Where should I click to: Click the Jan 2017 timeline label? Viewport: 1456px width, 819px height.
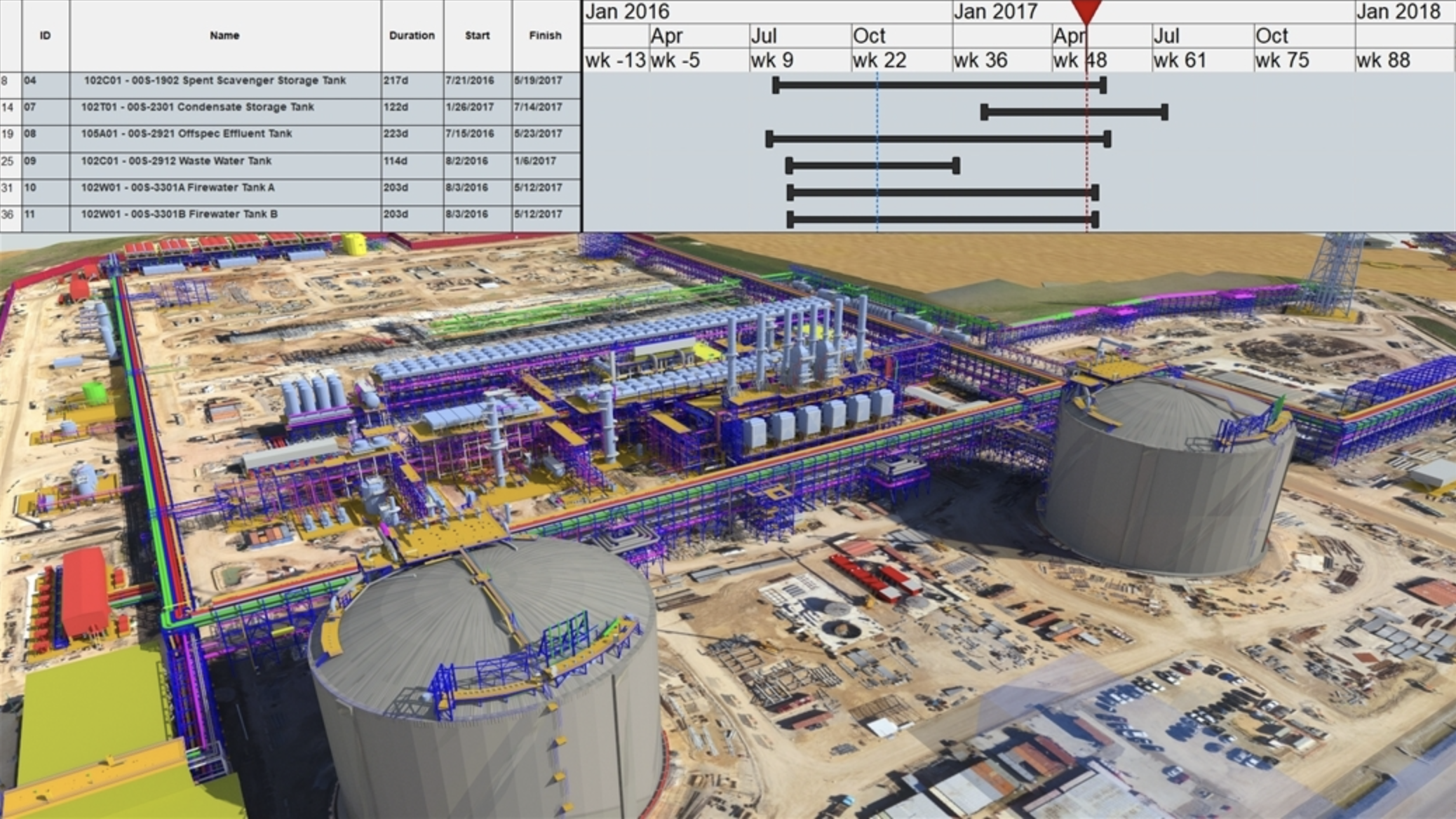point(996,11)
